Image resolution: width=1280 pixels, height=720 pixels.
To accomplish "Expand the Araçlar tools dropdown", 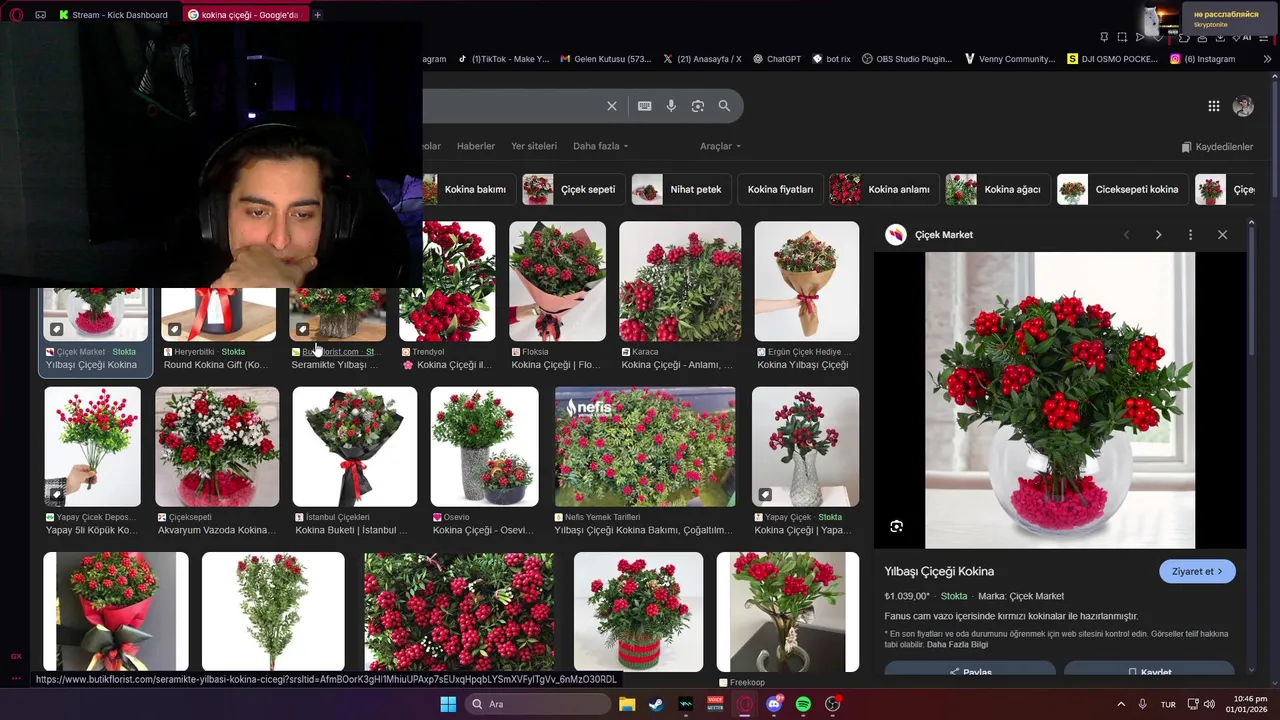I will (720, 146).
